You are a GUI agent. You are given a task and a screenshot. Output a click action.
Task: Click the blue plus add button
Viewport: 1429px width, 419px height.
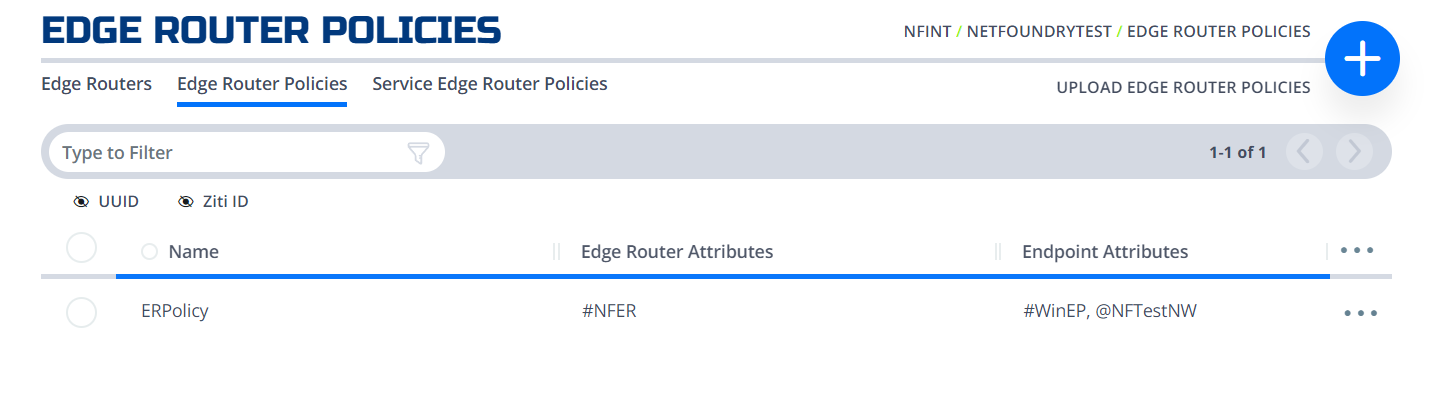coord(1362,60)
